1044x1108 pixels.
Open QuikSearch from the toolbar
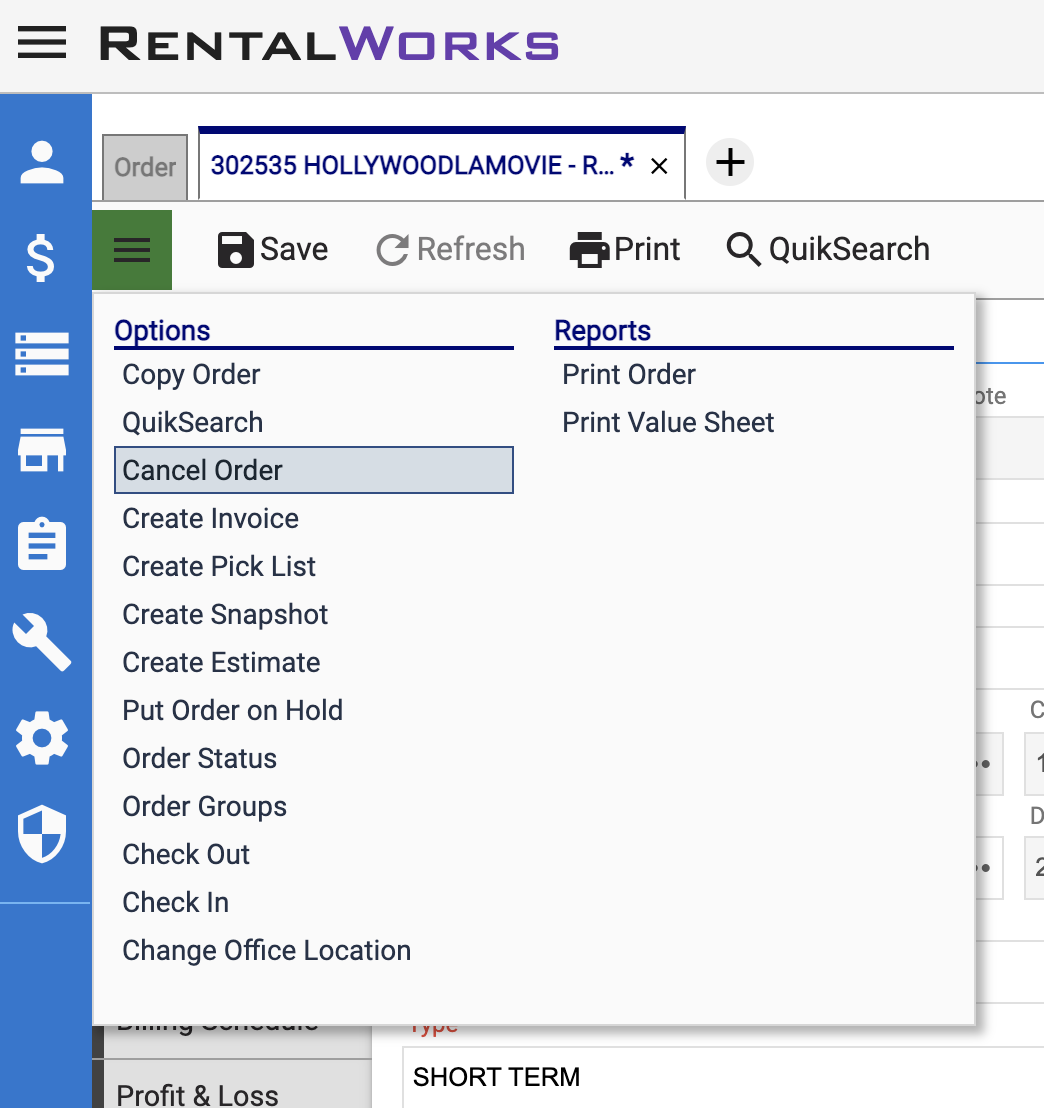(828, 250)
